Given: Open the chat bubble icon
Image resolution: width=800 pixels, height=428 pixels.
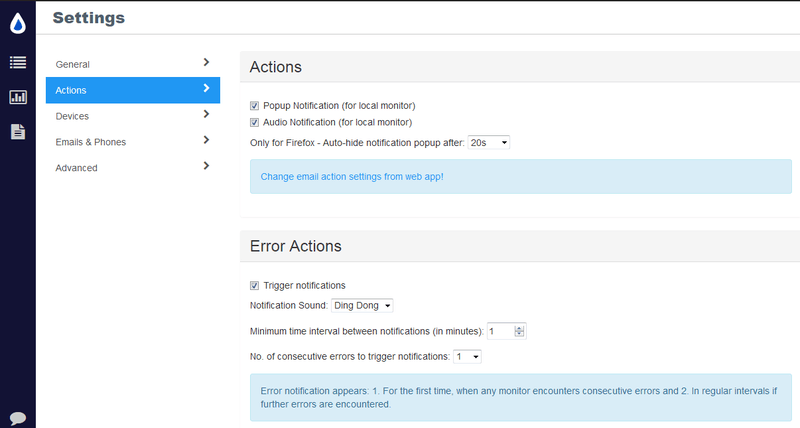Looking at the screenshot, I should 18,417.
